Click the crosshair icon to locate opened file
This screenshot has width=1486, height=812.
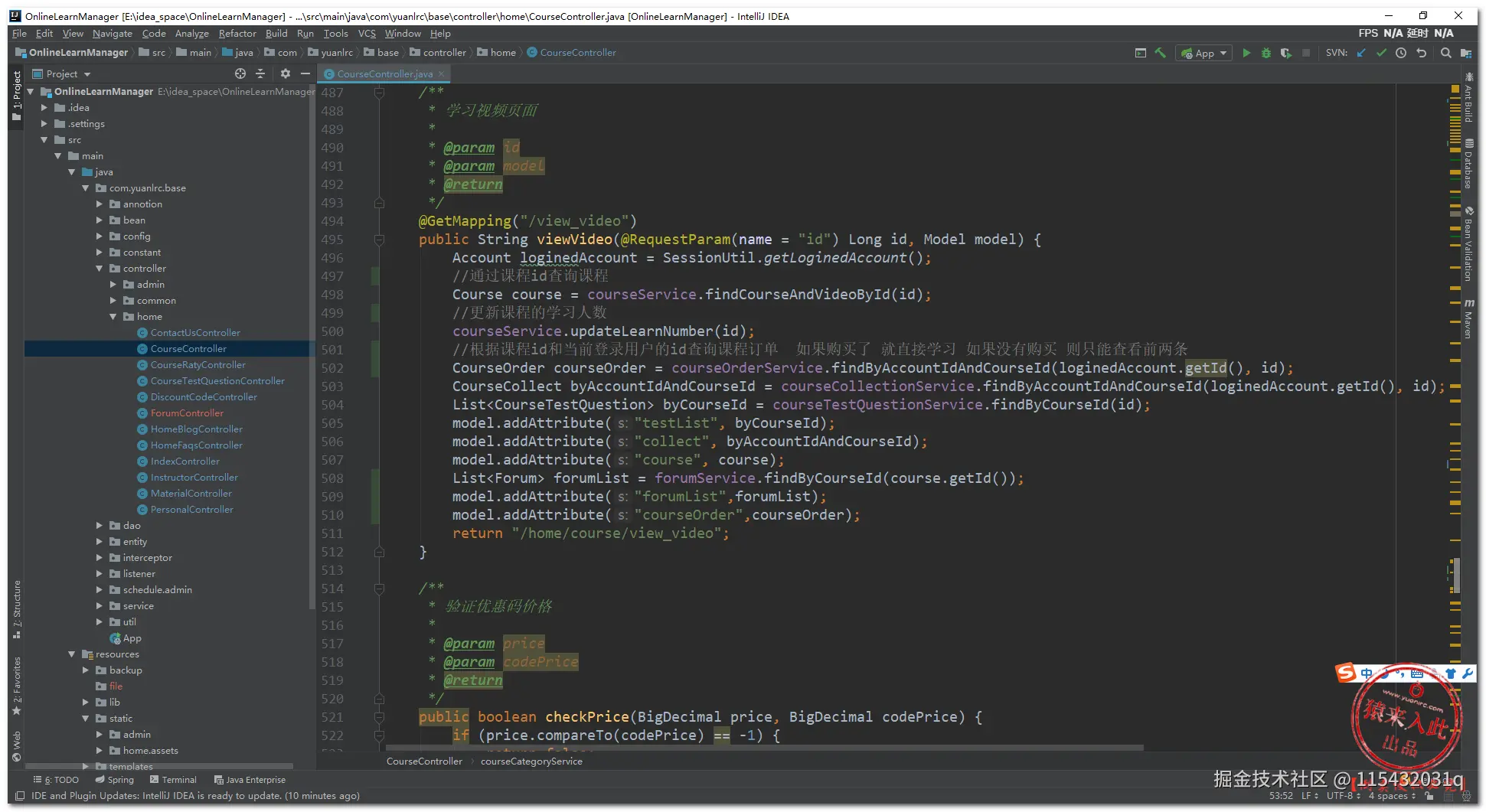(240, 73)
